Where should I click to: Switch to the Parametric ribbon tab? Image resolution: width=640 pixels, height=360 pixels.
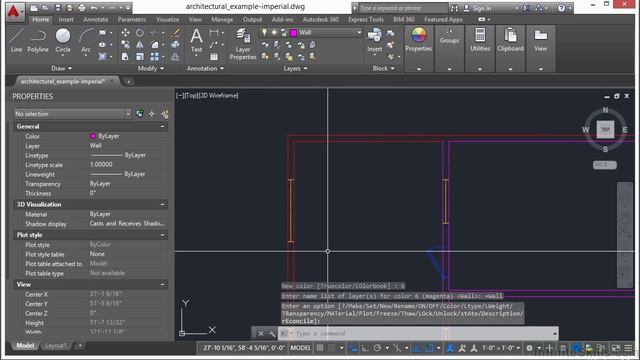tap(132, 19)
